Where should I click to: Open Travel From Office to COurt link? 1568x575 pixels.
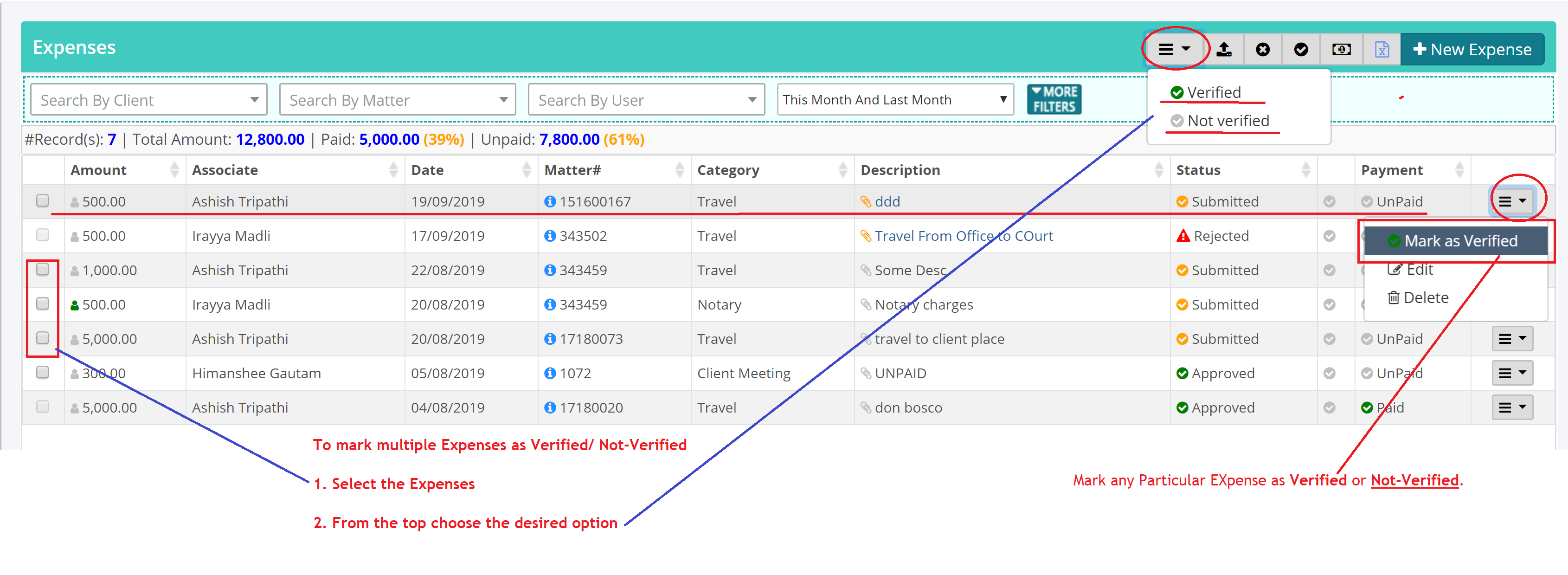coord(963,236)
